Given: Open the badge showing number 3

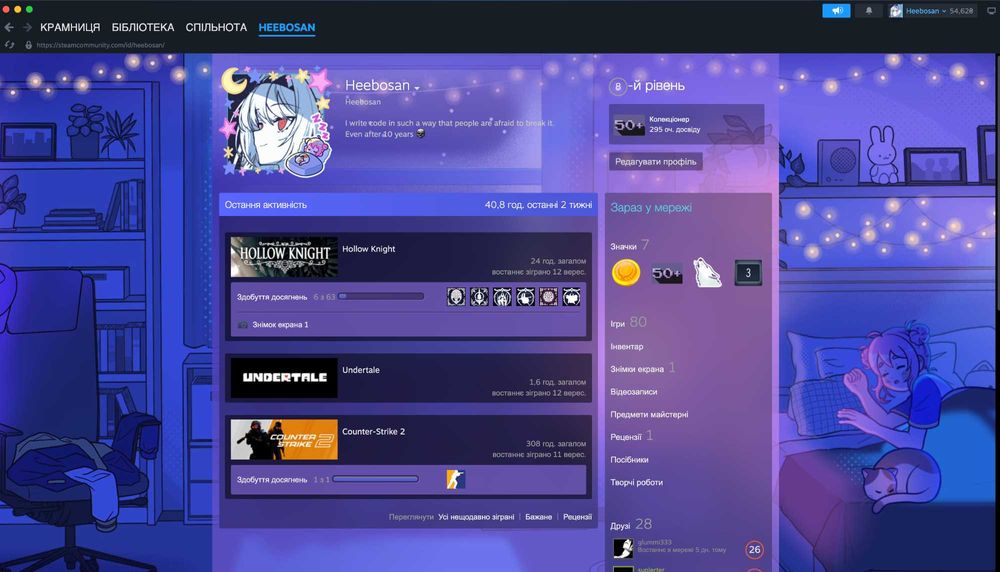Looking at the screenshot, I should (x=748, y=273).
